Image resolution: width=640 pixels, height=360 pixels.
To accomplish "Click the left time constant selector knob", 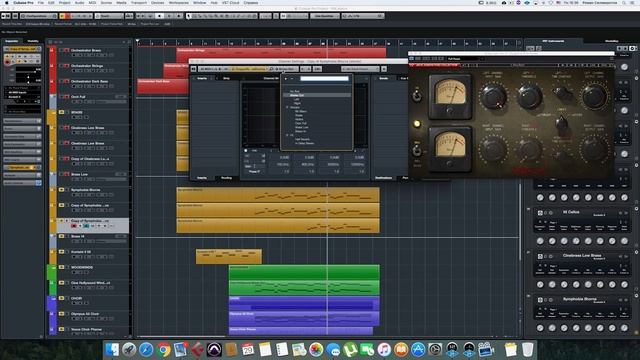I will (x=562, y=93).
